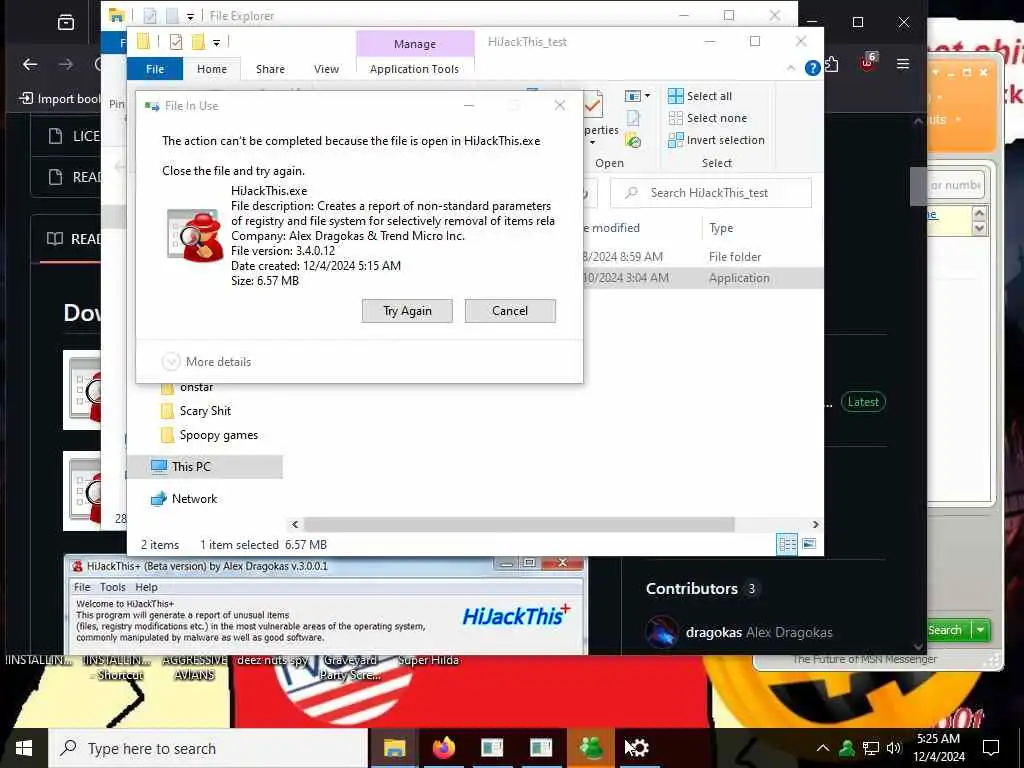This screenshot has height=768, width=1024.
Task: Open the Help menu in the HiJackThis+ window
Action: (x=146, y=587)
